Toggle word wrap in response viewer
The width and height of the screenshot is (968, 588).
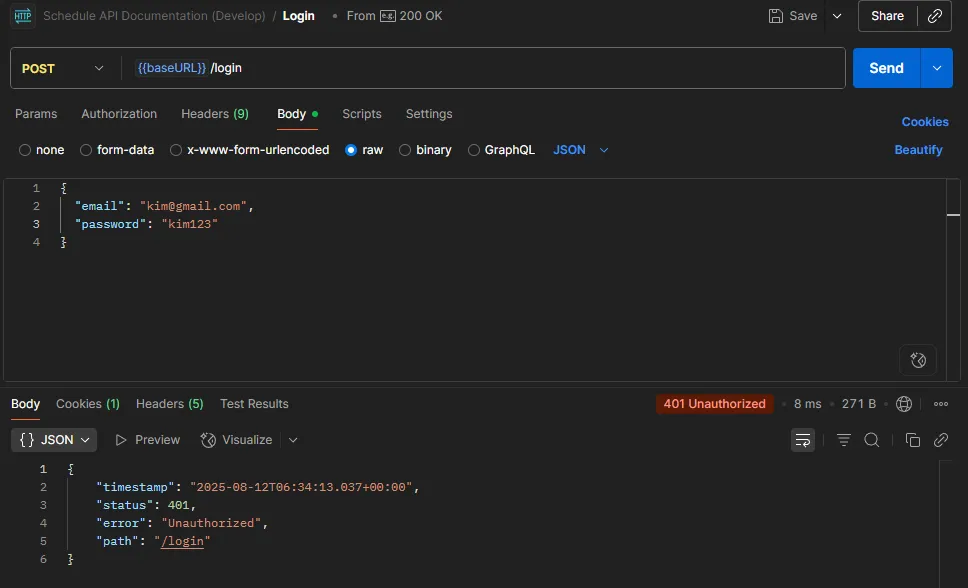[802, 440]
